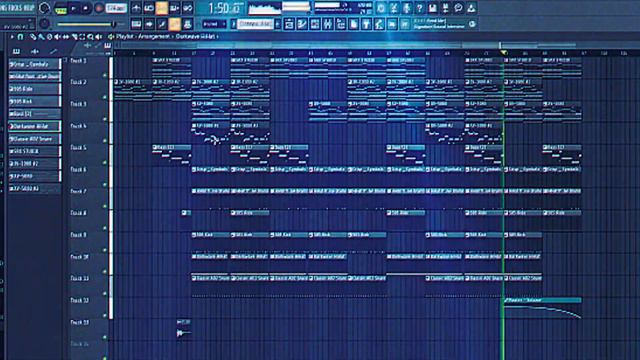The image size is (640, 360).
Task: Open the plugin picker icon
Action: [x=392, y=24]
